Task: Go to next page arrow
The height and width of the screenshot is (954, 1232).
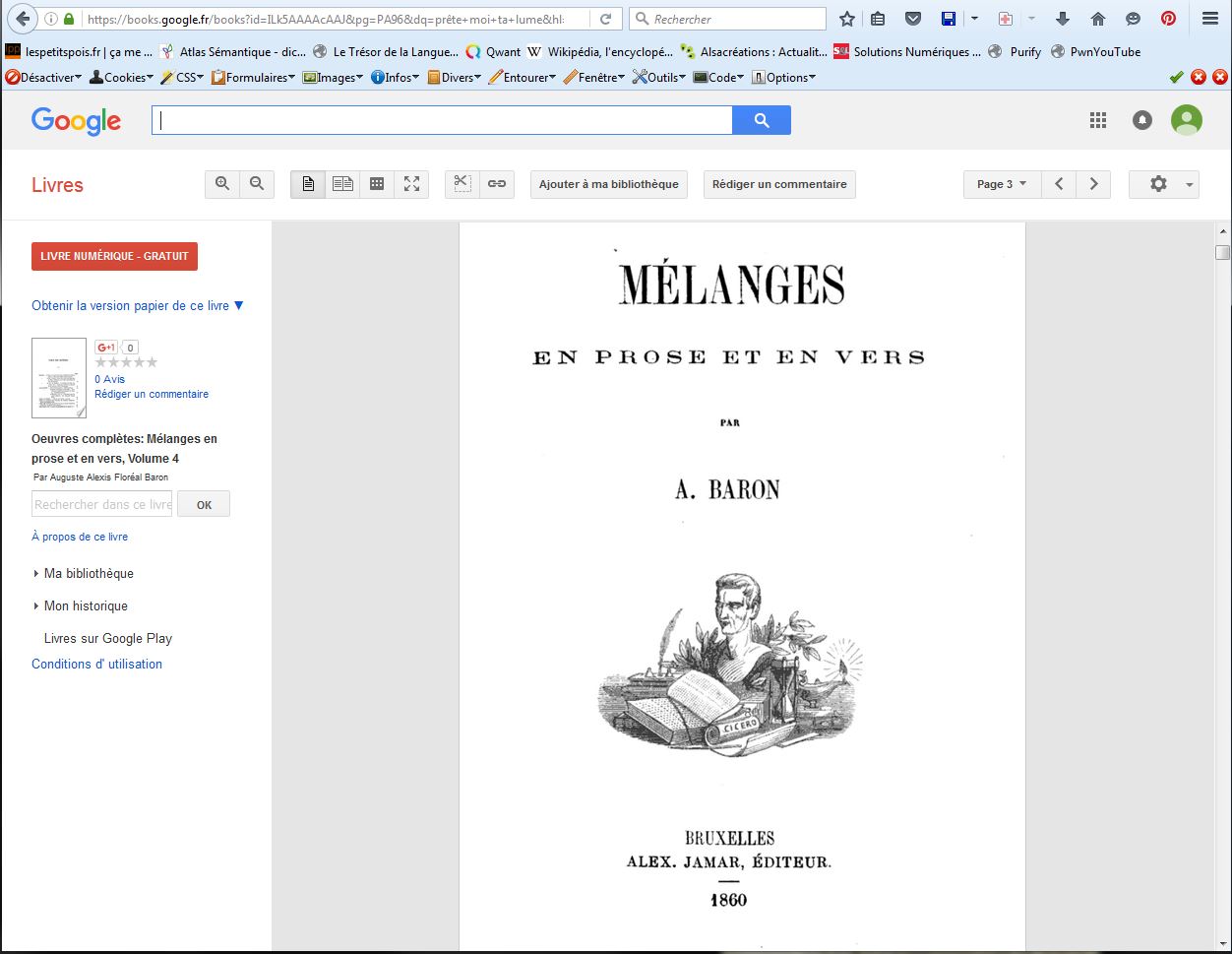Action: (1093, 184)
